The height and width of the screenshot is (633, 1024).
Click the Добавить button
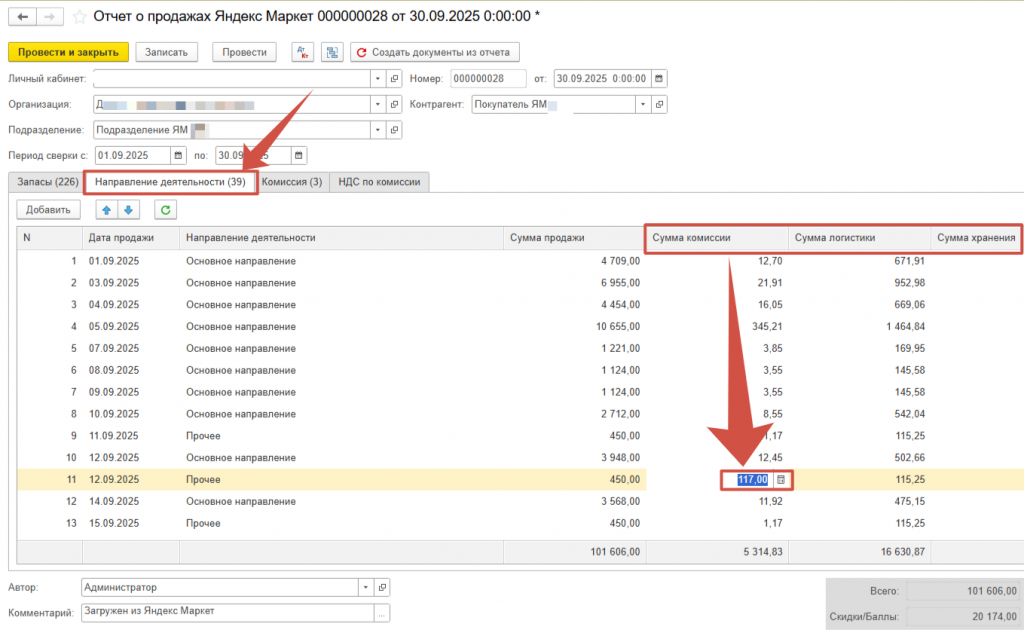(48, 209)
